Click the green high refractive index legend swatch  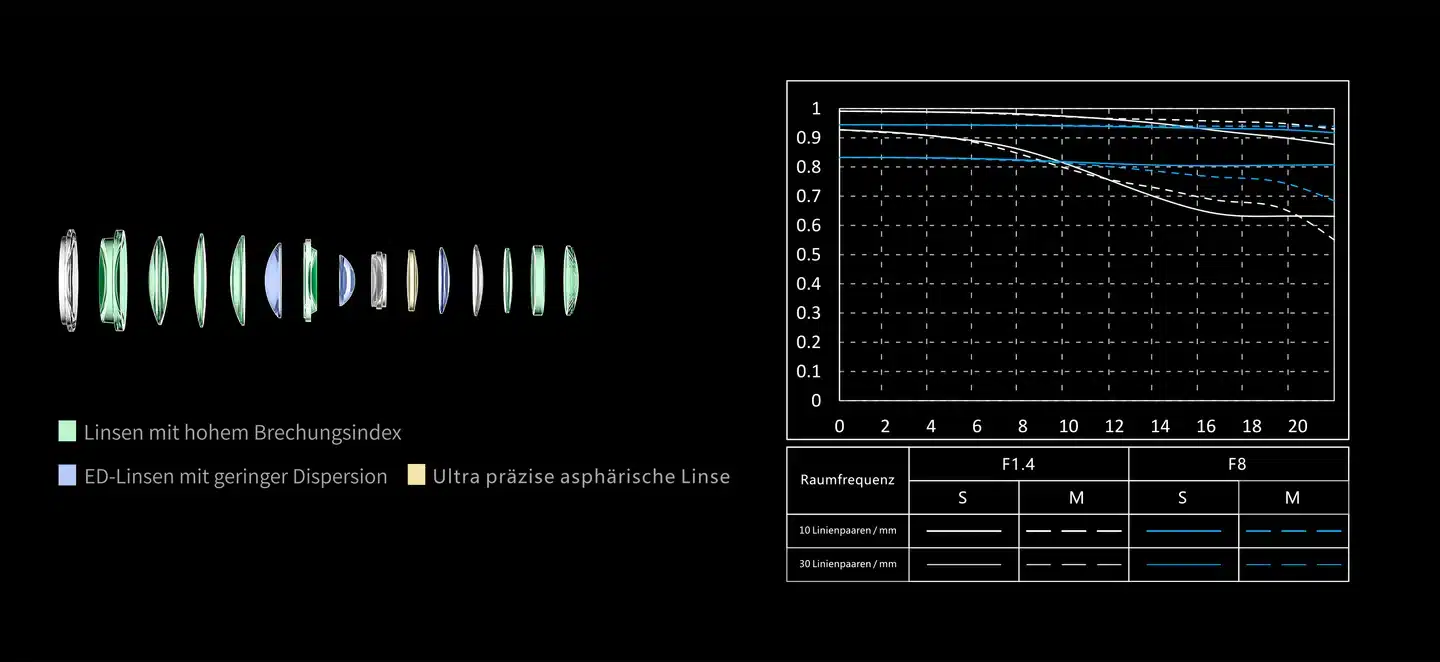(68, 432)
